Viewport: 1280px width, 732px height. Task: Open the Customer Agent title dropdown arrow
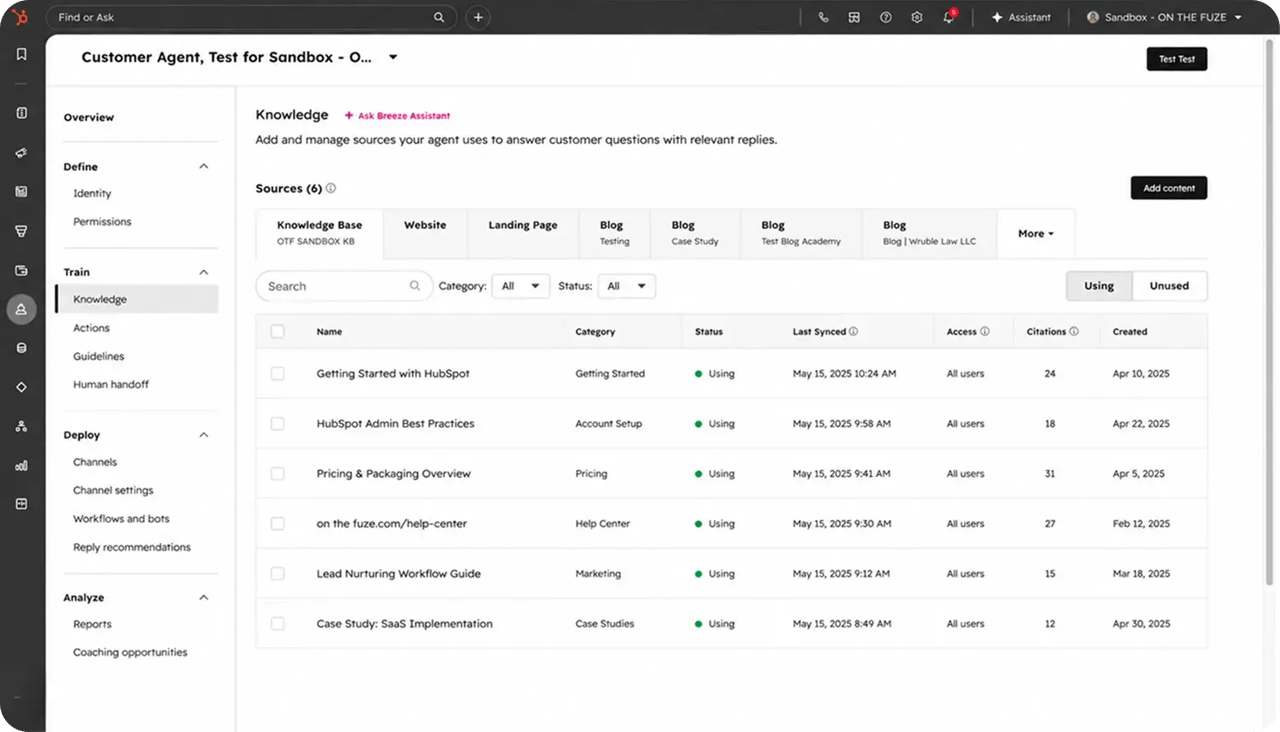[393, 57]
